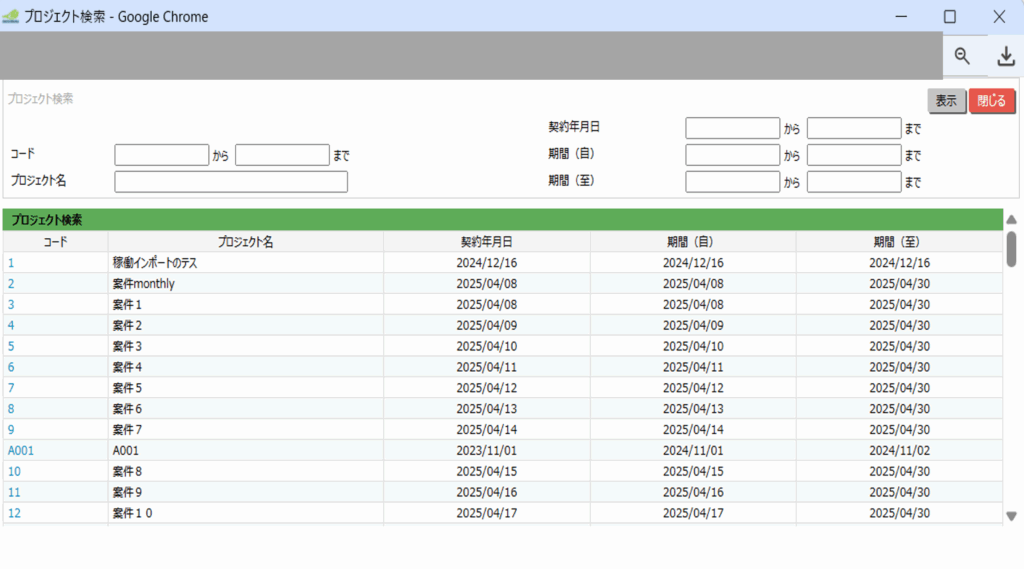Click the download icon

[1006, 57]
